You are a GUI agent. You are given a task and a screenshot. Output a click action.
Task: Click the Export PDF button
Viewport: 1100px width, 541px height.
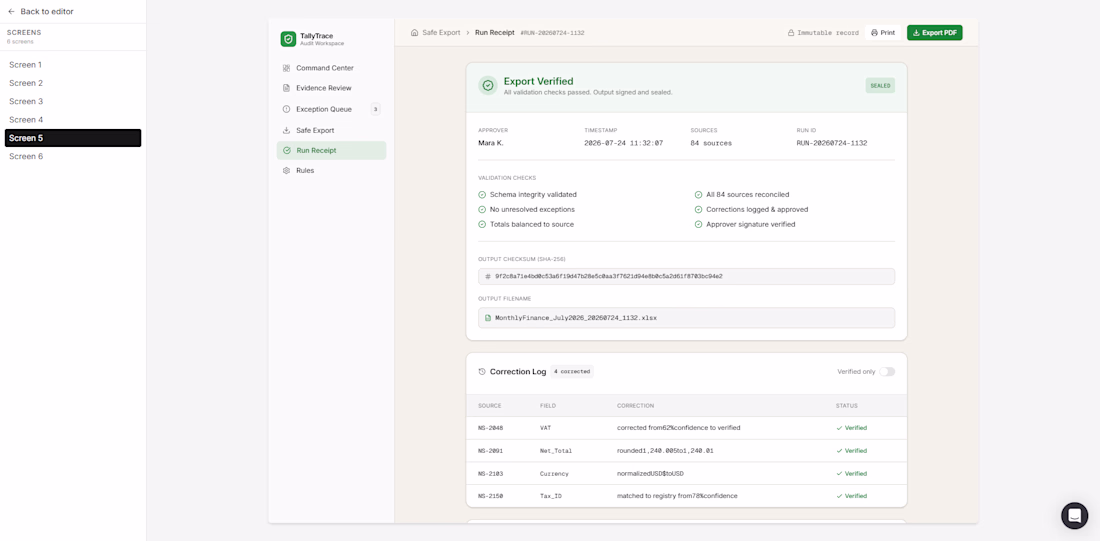[x=934, y=33]
